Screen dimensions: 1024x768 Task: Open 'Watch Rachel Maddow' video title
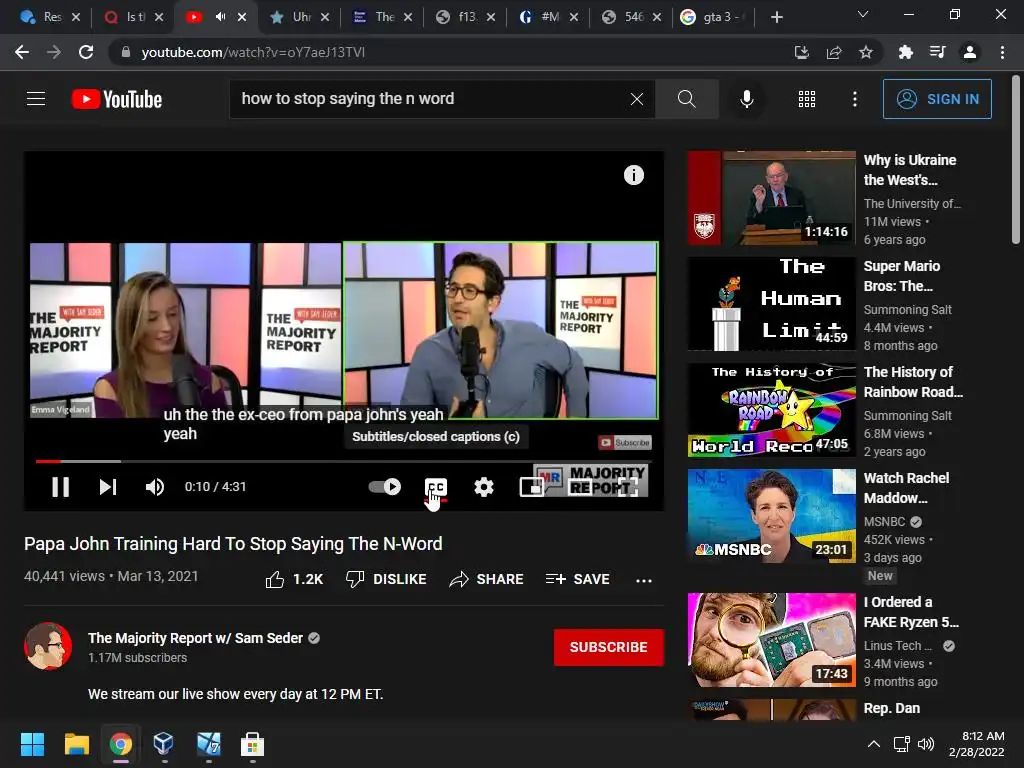coord(906,488)
